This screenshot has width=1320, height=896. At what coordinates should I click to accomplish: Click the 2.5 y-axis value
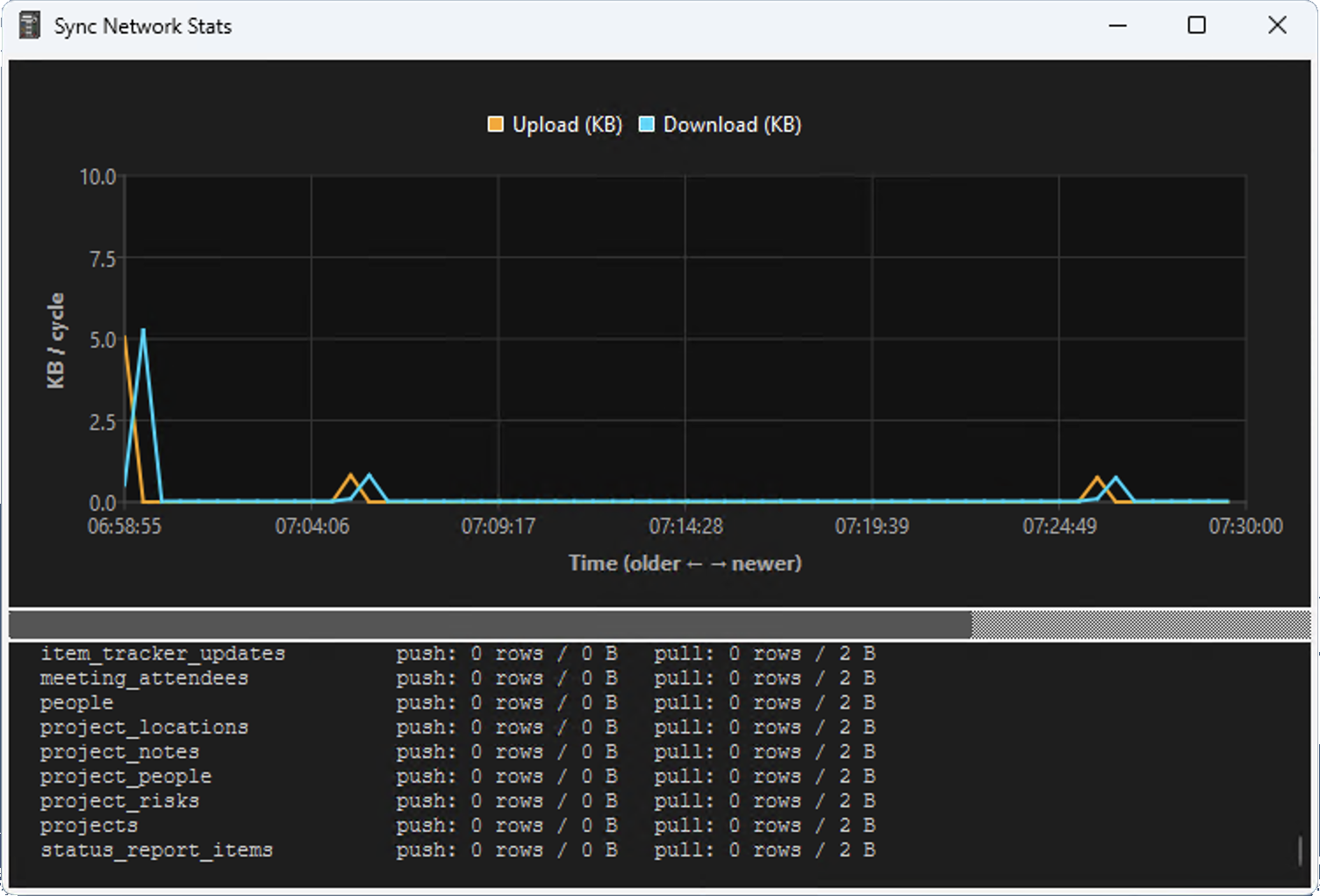click(103, 422)
